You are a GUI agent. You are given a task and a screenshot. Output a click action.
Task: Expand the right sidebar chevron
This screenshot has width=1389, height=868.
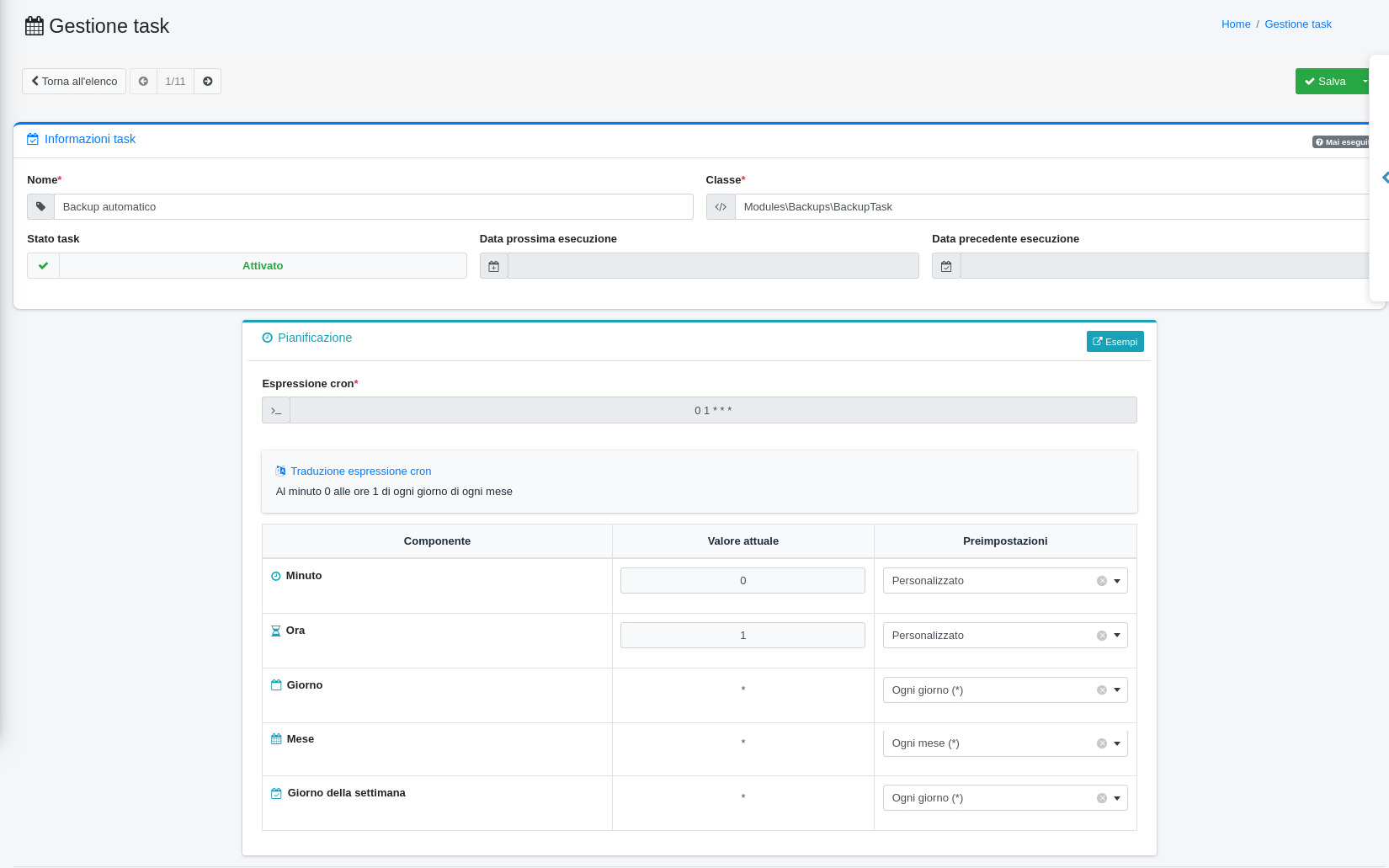[x=1385, y=178]
